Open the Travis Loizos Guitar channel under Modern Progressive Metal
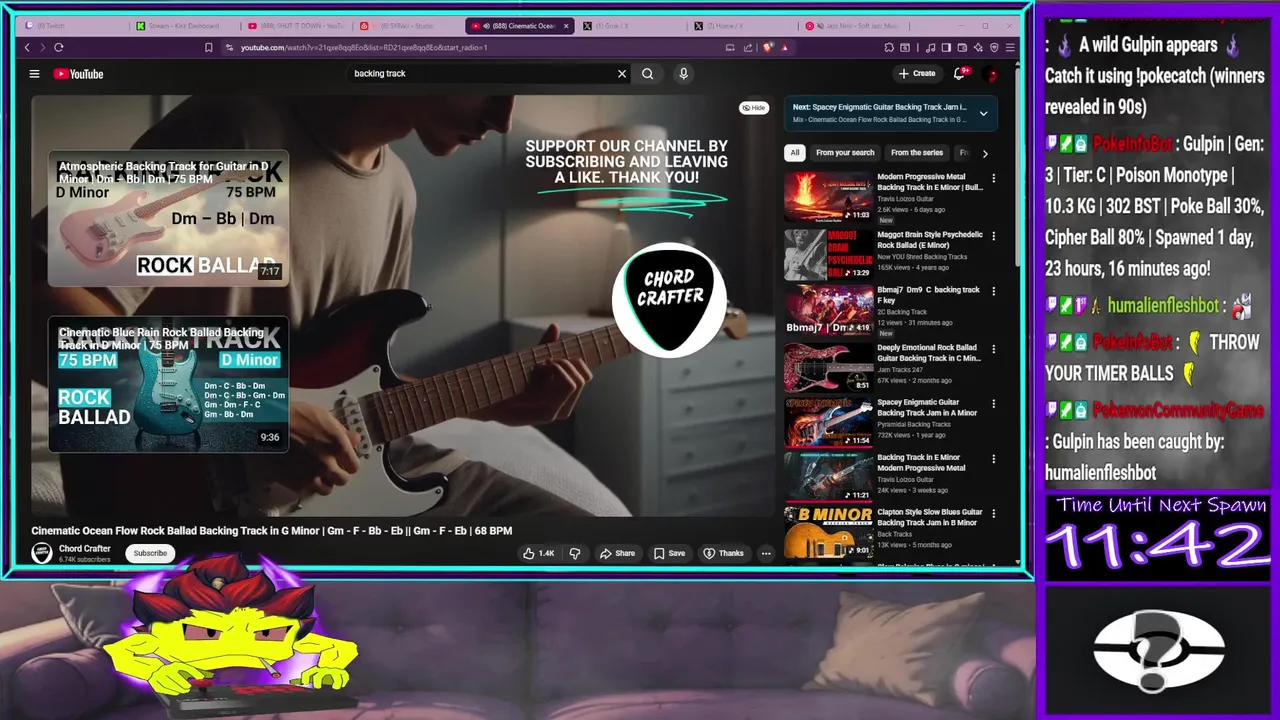The image size is (1280, 720). coord(908,198)
